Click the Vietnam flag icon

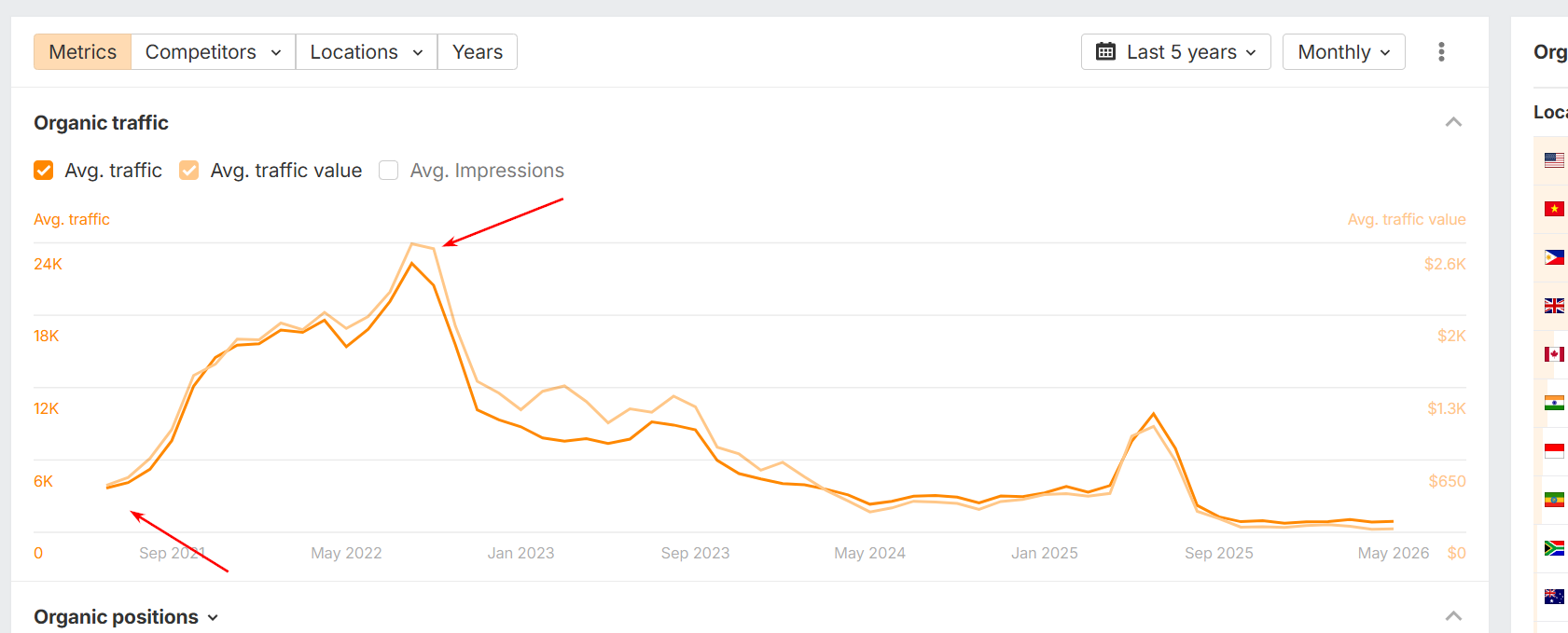[x=1554, y=209]
